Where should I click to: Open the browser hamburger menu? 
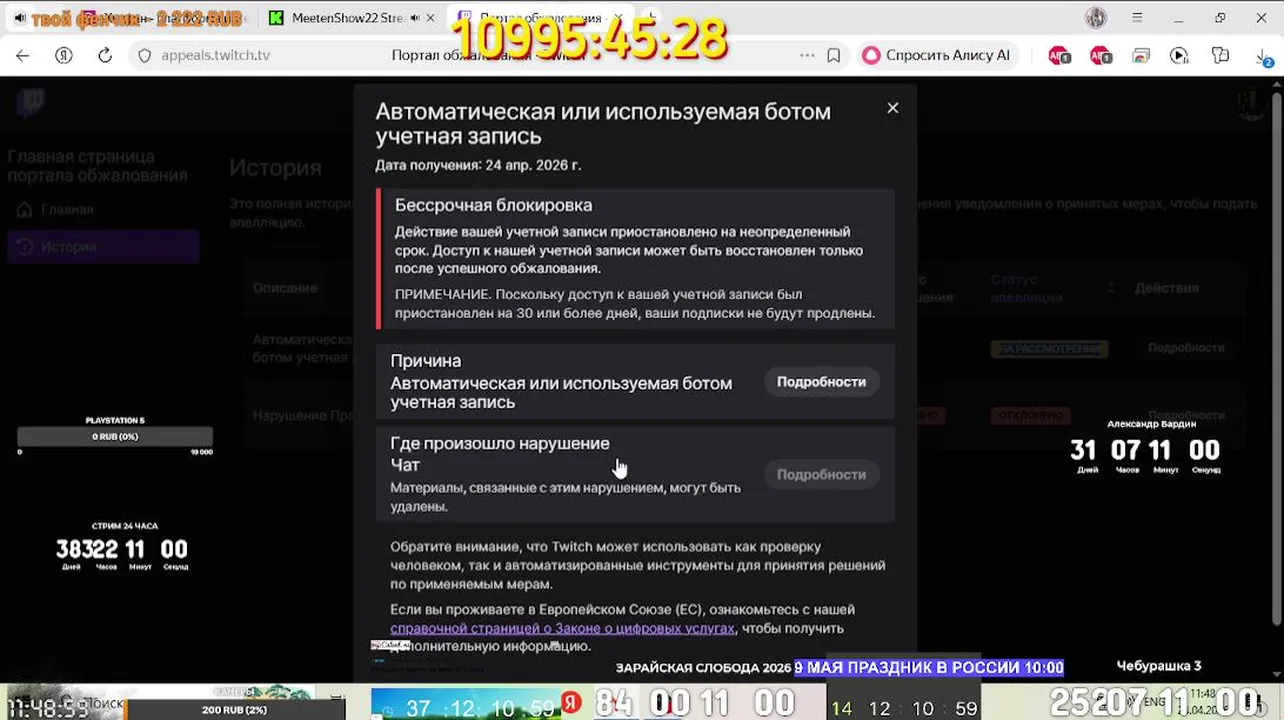(1137, 18)
